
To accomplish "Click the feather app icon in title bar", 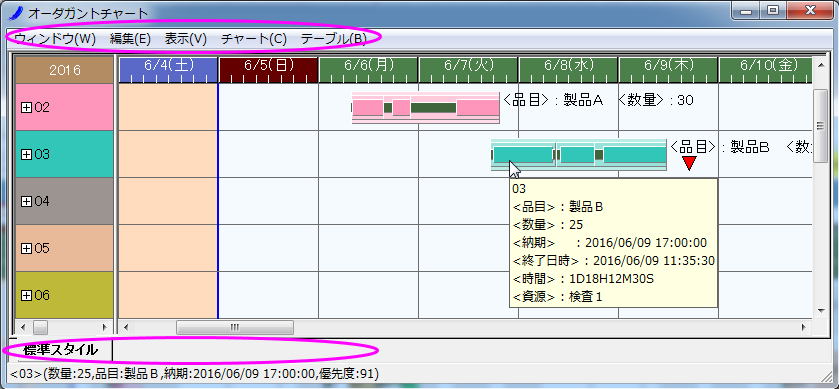I will click(17, 12).
